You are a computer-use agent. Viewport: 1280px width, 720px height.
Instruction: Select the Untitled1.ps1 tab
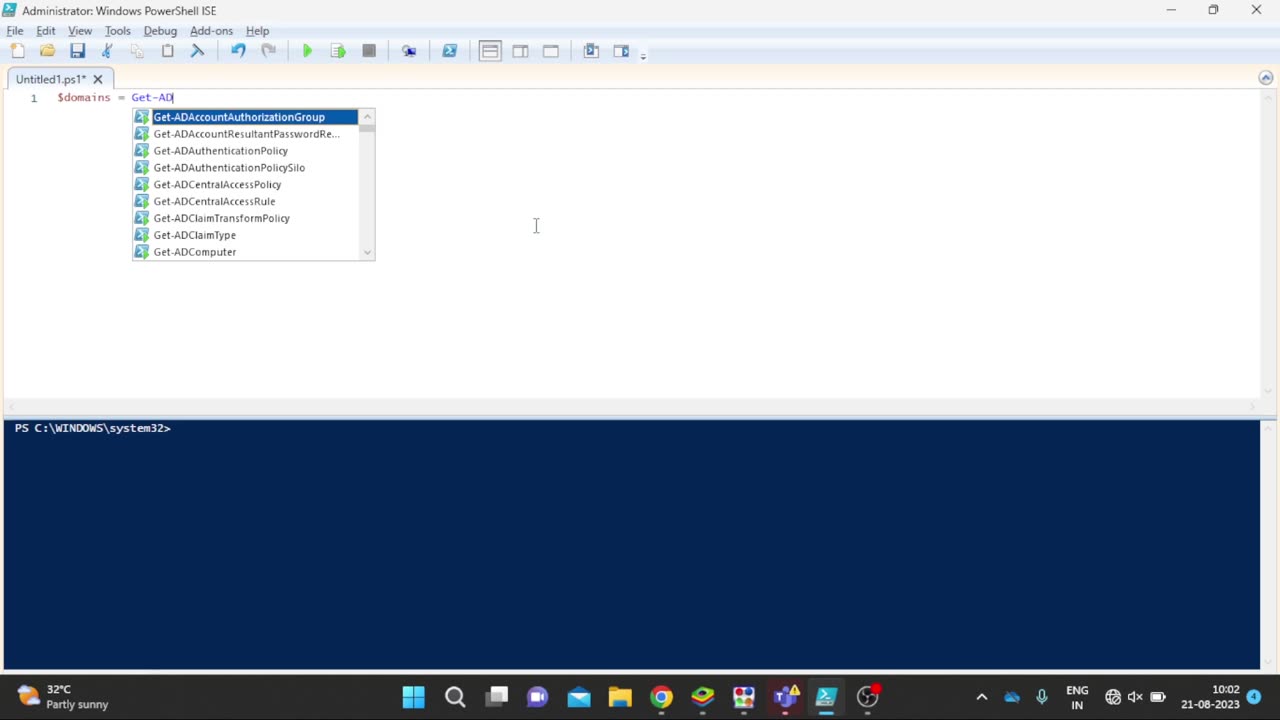(x=51, y=79)
